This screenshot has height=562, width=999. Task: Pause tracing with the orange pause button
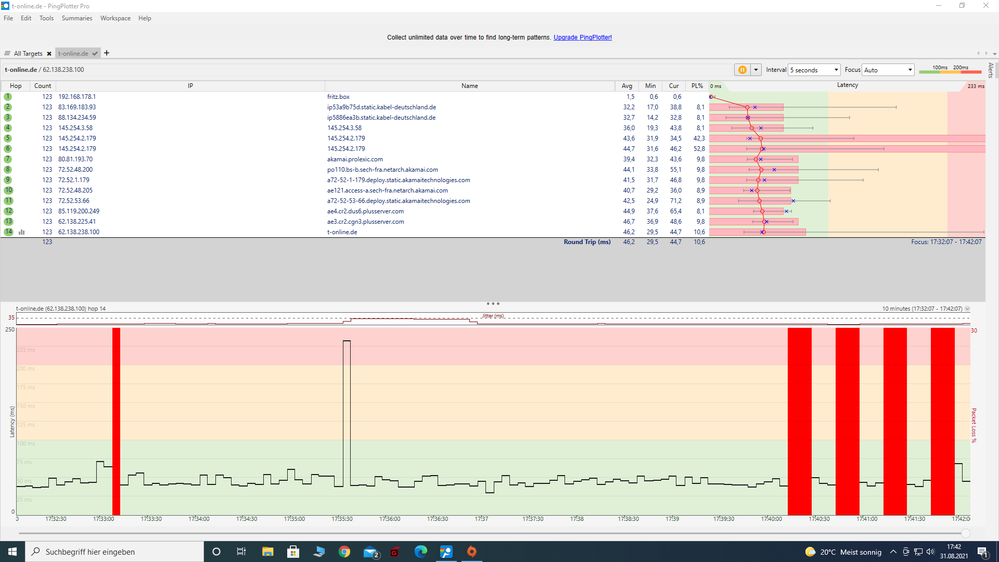742,70
